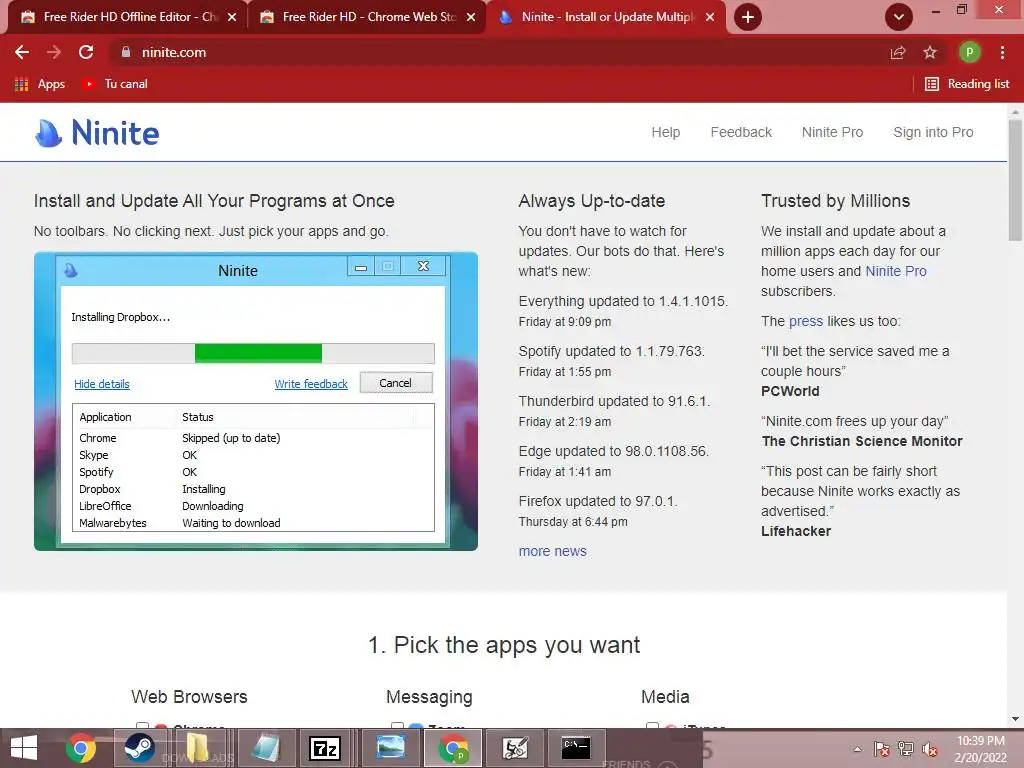Click the forward navigation arrow
1024x768 pixels.
coord(54,52)
